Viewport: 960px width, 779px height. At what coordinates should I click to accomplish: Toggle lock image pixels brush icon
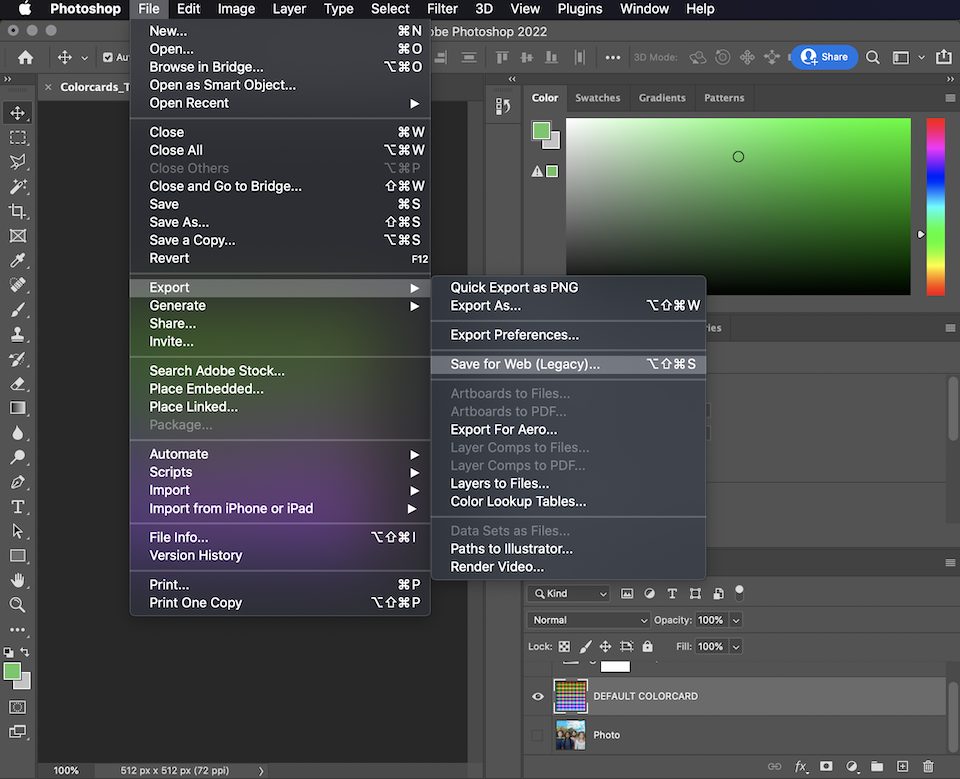[585, 646]
